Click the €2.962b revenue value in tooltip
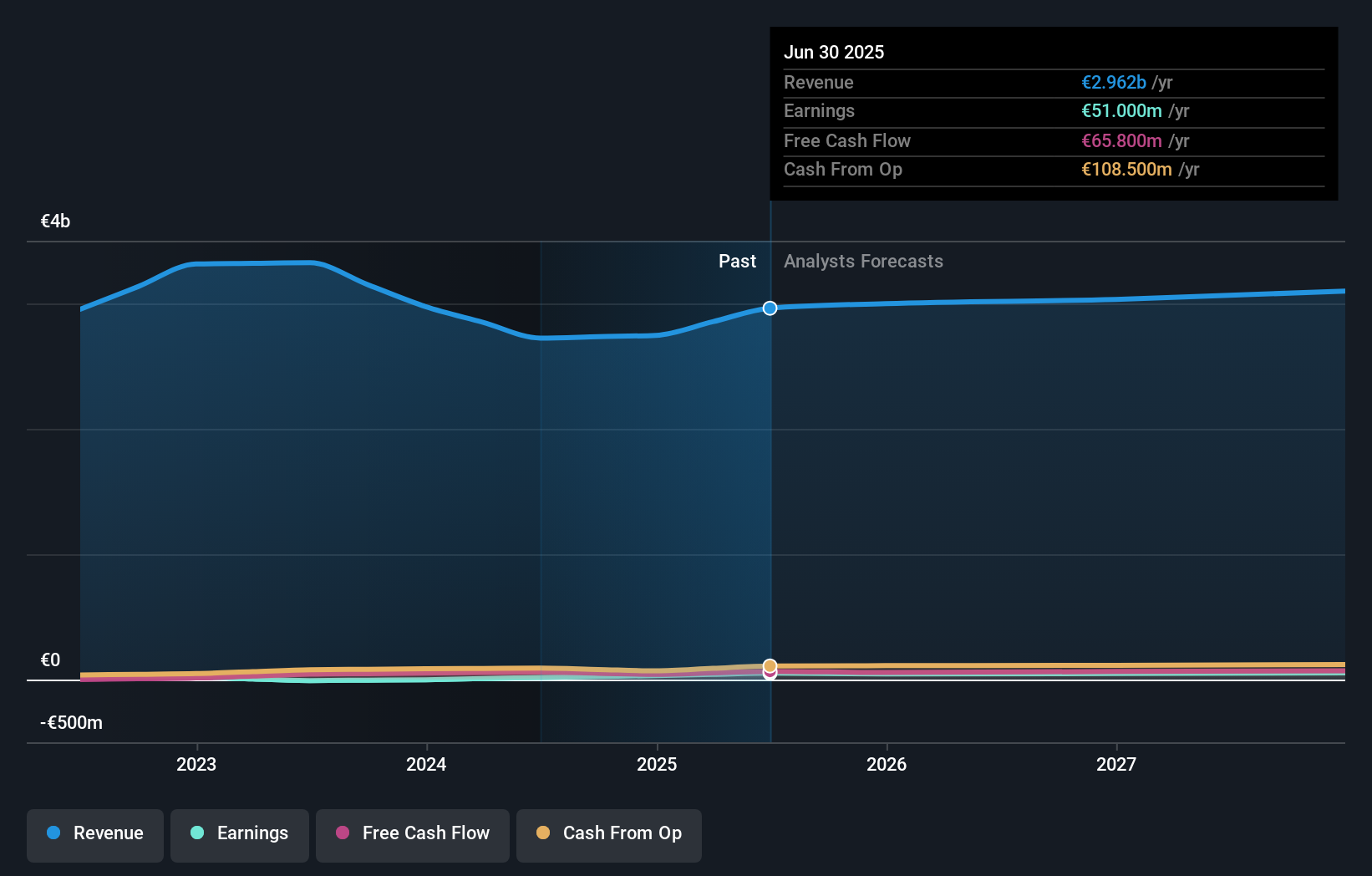The height and width of the screenshot is (876, 1372). (1114, 83)
